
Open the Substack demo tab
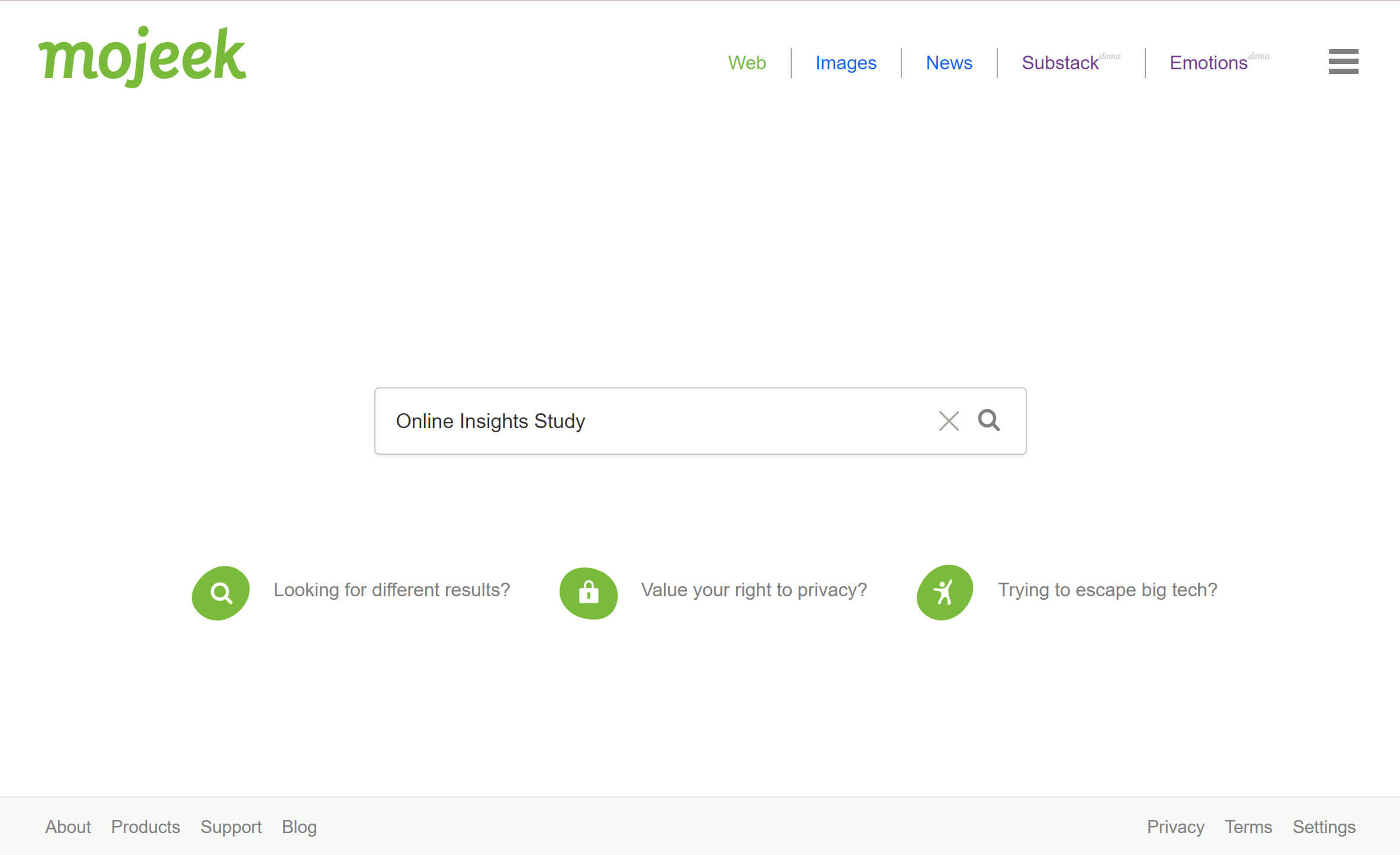[1071, 62]
